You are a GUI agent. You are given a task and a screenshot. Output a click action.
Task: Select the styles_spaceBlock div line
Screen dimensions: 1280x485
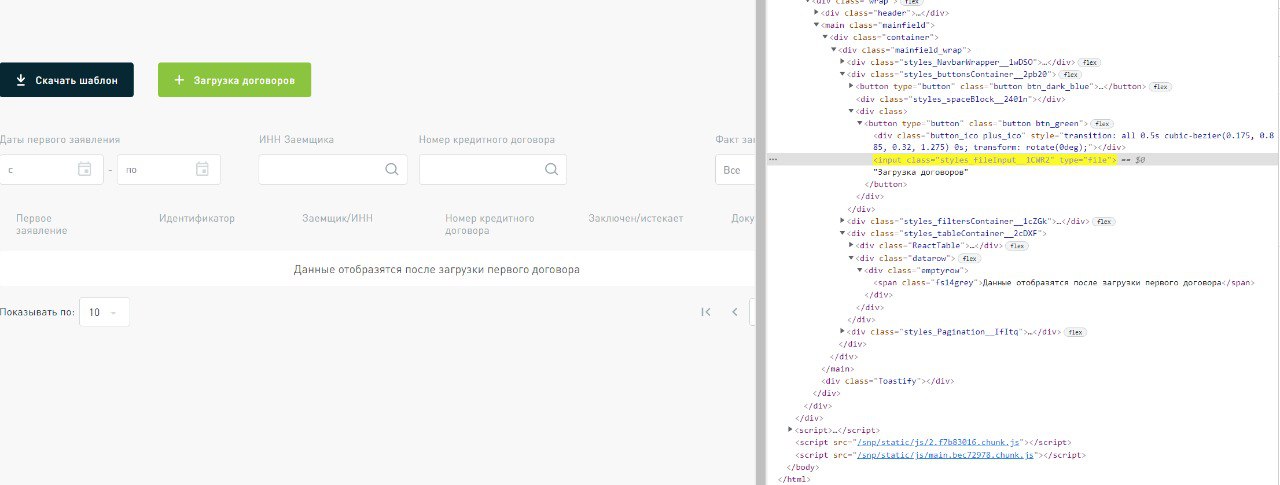tap(959, 98)
